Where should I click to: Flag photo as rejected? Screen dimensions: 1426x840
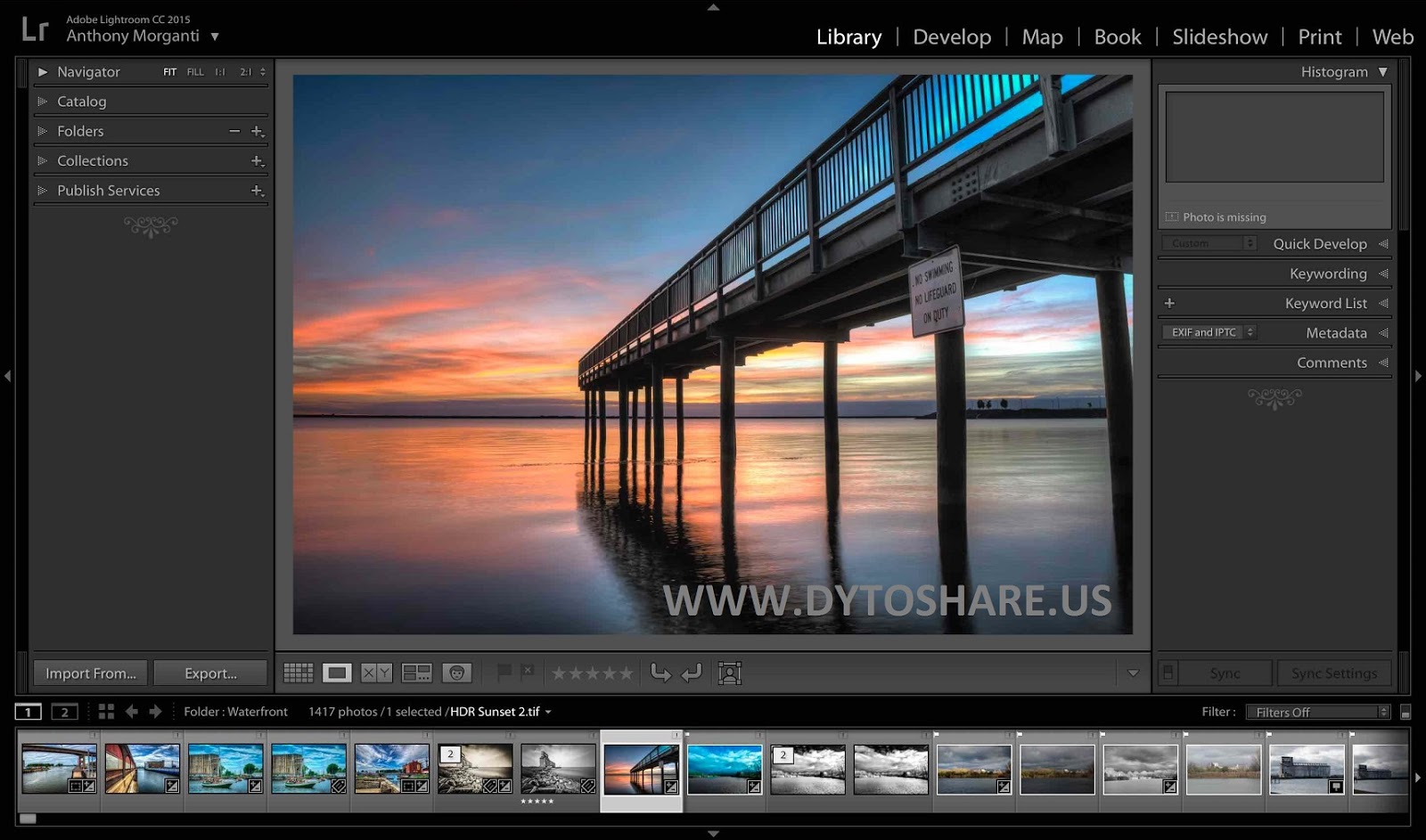528,672
